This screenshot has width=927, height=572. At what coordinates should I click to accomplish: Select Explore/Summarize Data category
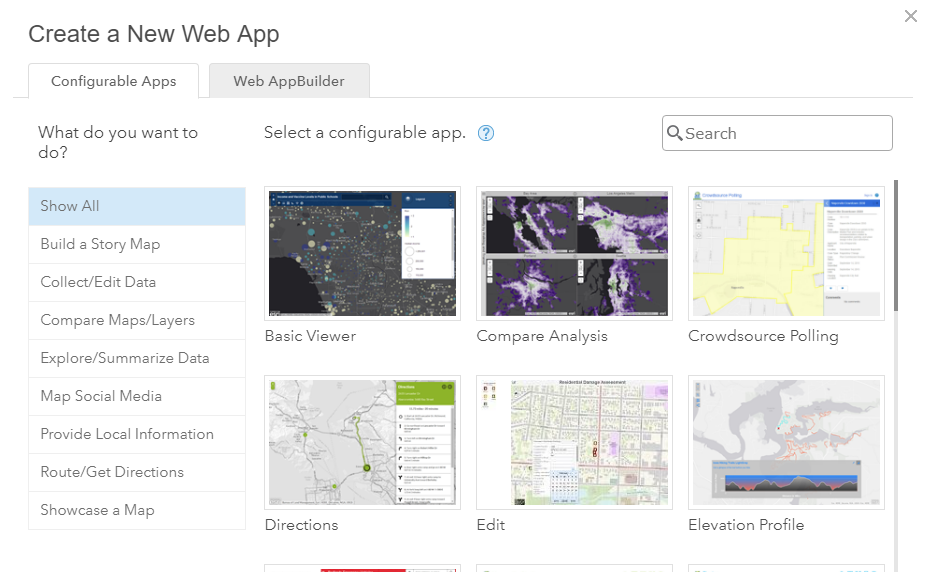tap(137, 358)
